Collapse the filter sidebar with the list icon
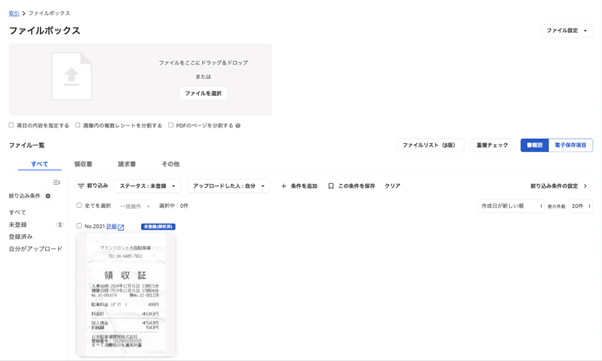 pyautogui.click(x=57, y=182)
